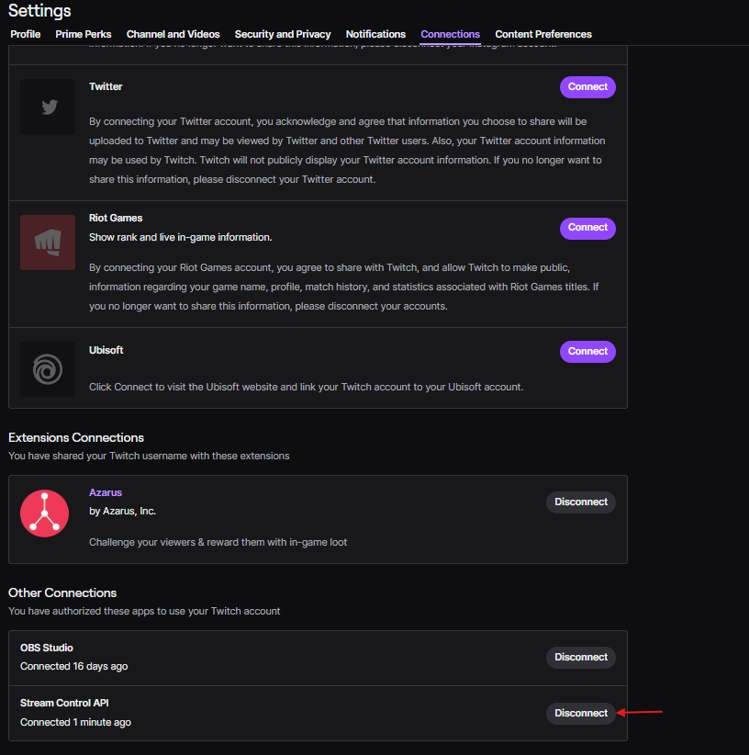Open the Prime Perks tab

click(x=83, y=34)
